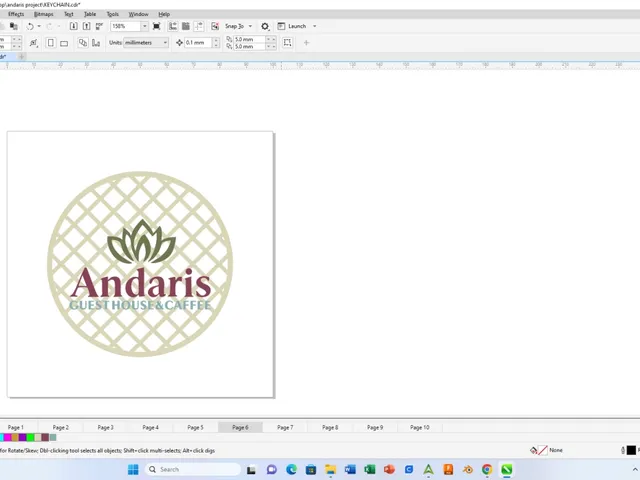
Task: Click the page dimension options icon
Action: [x=33, y=42]
